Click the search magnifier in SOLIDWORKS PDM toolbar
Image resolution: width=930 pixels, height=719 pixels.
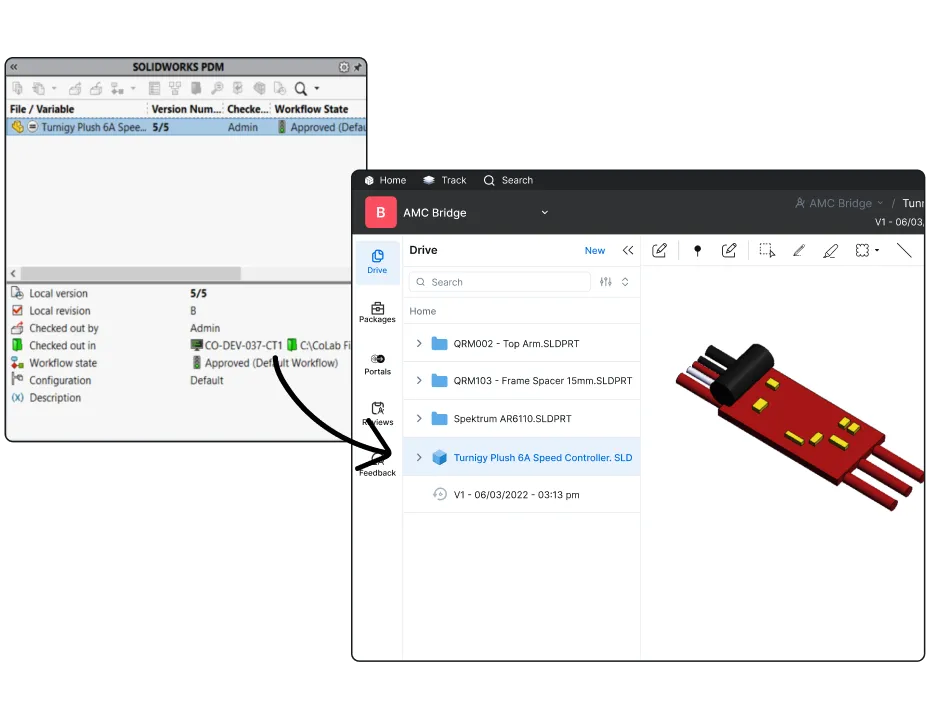click(302, 89)
